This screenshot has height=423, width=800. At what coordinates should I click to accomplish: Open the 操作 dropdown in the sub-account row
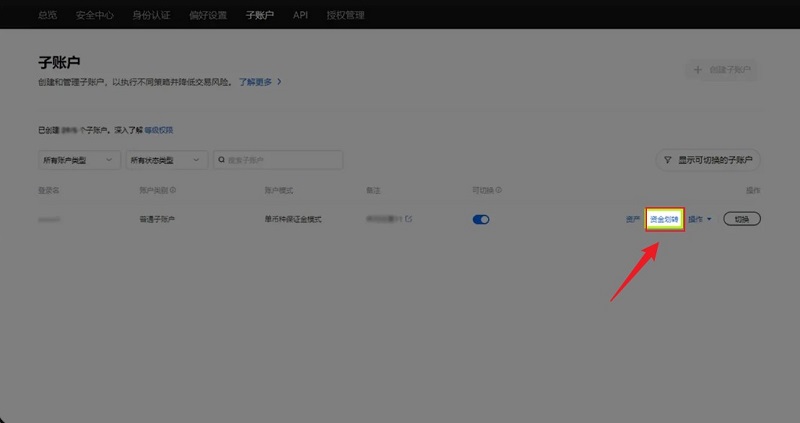(x=700, y=219)
